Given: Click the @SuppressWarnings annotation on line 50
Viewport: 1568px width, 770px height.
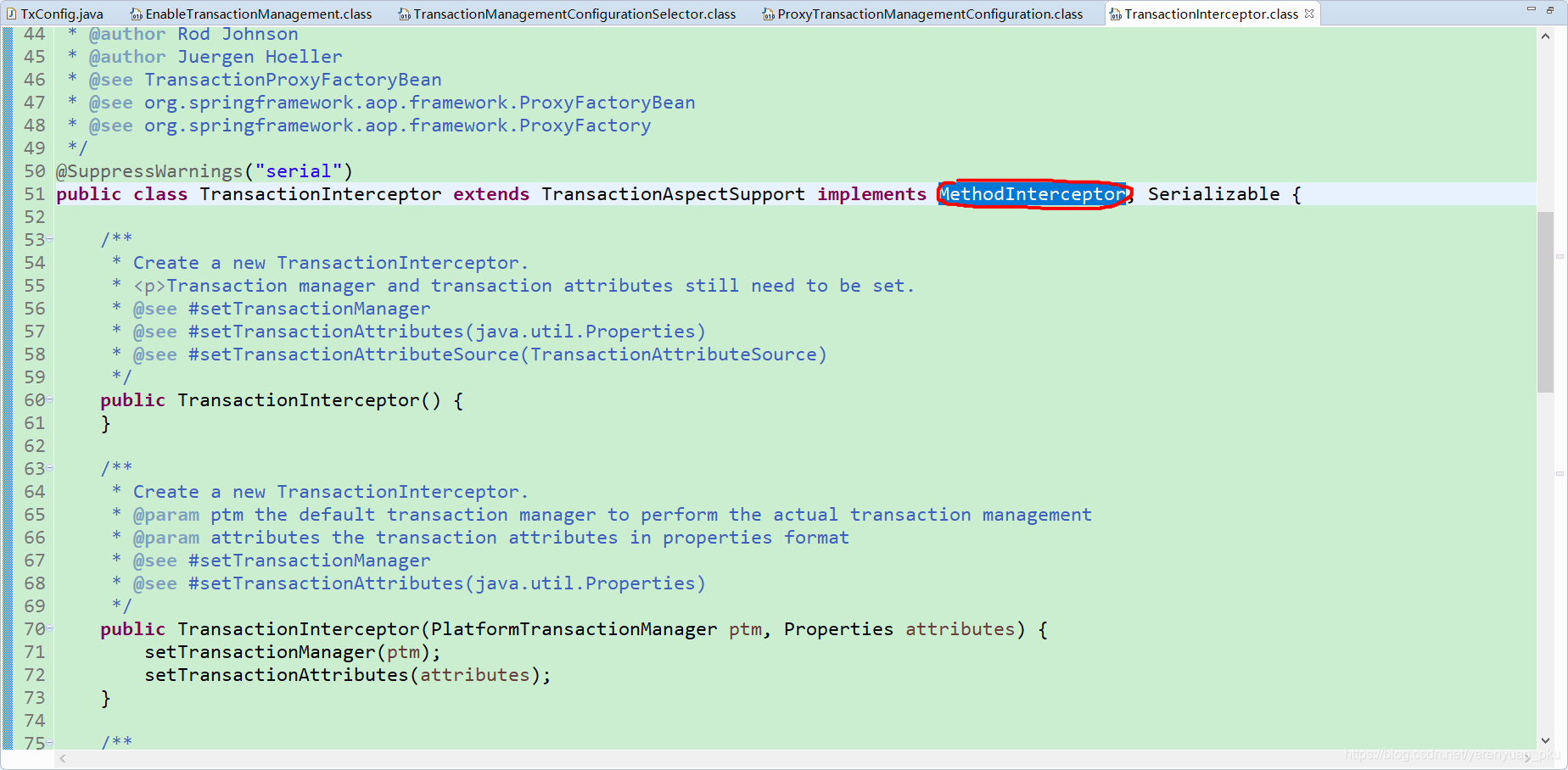Looking at the screenshot, I should [x=149, y=171].
